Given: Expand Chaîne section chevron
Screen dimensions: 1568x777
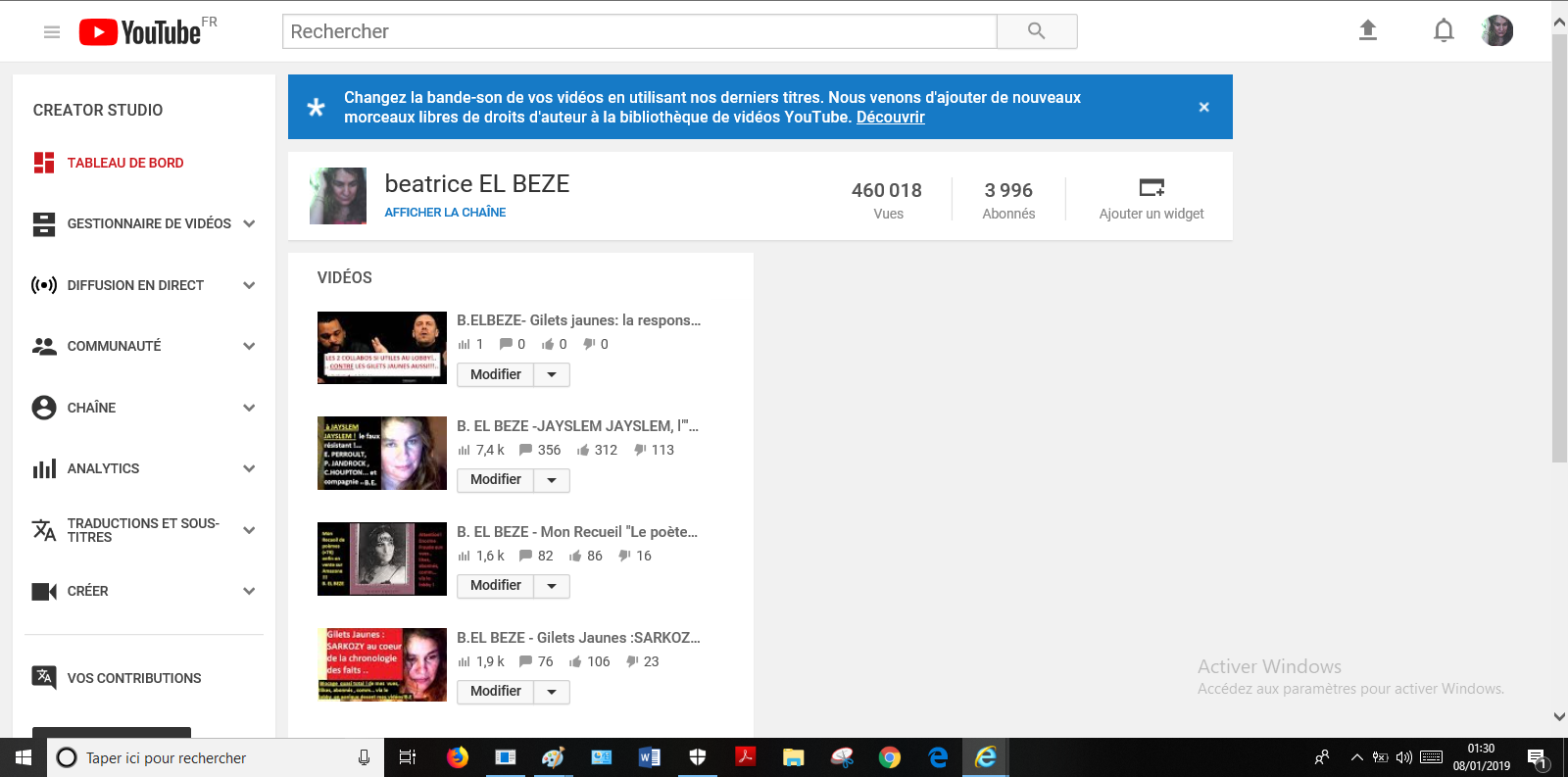Looking at the screenshot, I should pos(249,408).
